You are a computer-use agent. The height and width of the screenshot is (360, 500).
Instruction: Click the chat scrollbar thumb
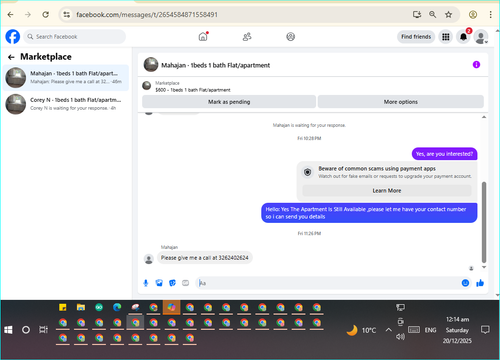(484, 222)
